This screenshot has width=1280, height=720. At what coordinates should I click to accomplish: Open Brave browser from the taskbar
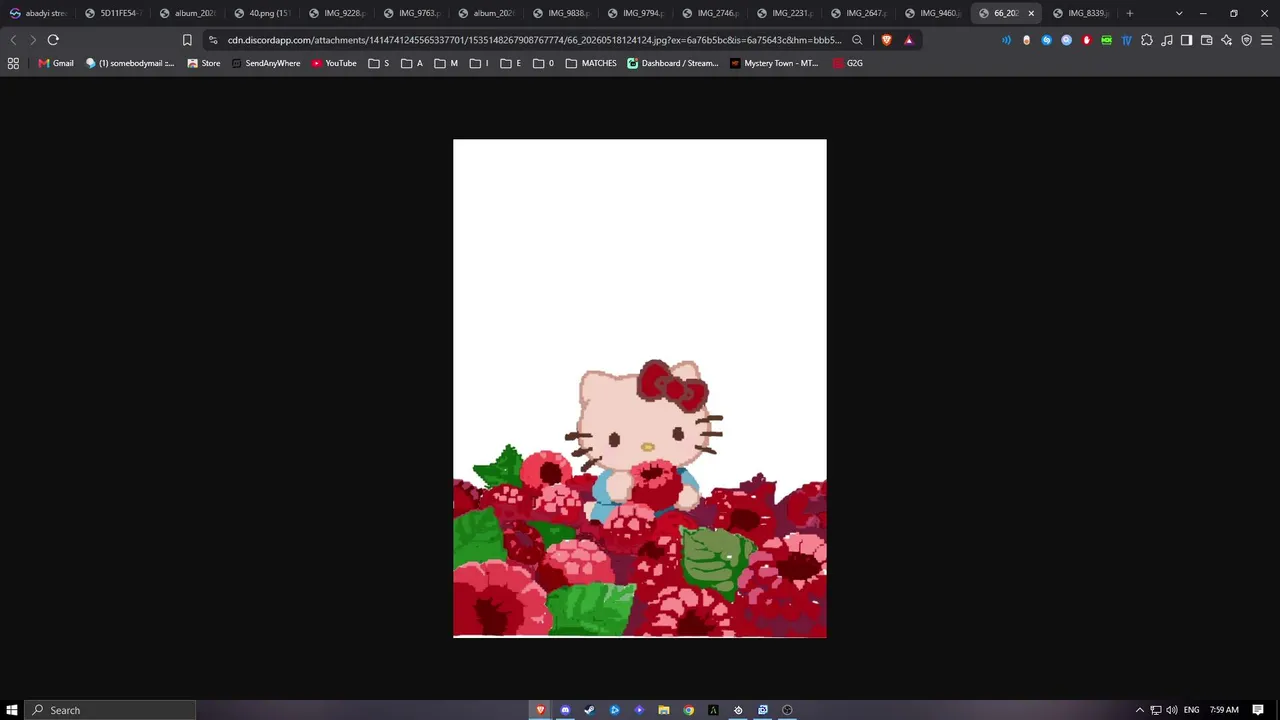(x=540, y=710)
